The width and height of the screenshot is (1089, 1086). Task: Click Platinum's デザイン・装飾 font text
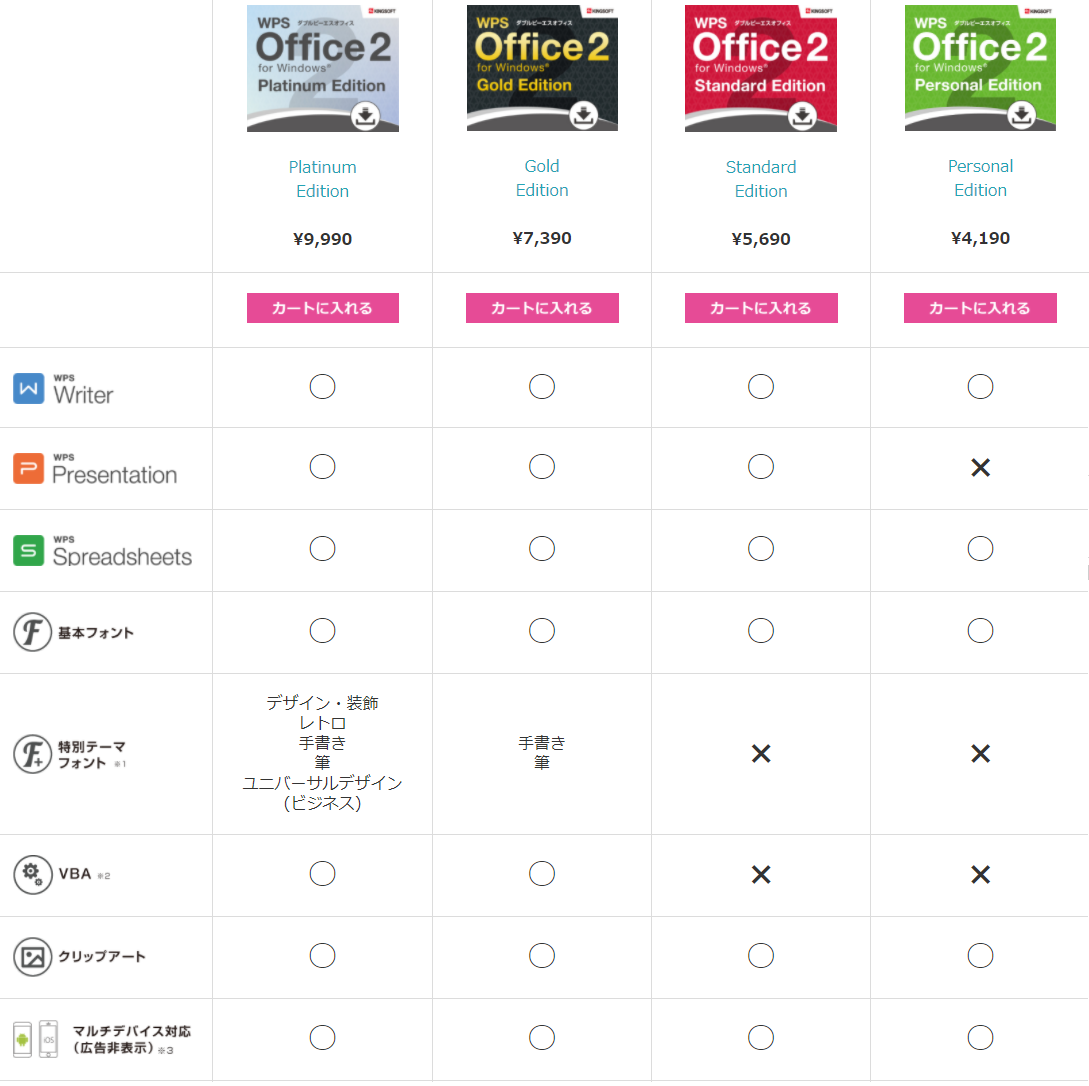coord(322,703)
